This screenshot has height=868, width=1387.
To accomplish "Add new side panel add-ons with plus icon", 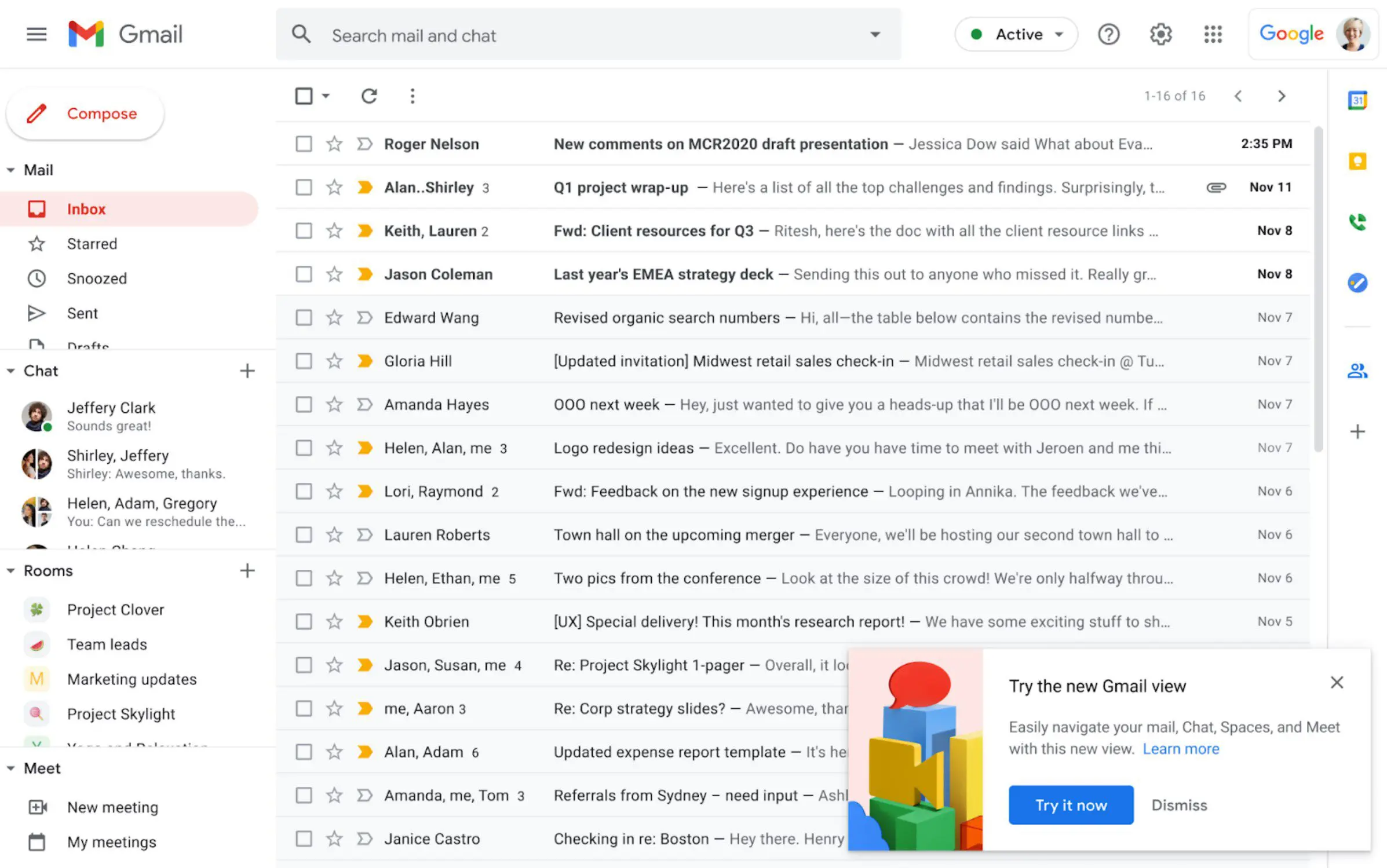I will point(1357,431).
